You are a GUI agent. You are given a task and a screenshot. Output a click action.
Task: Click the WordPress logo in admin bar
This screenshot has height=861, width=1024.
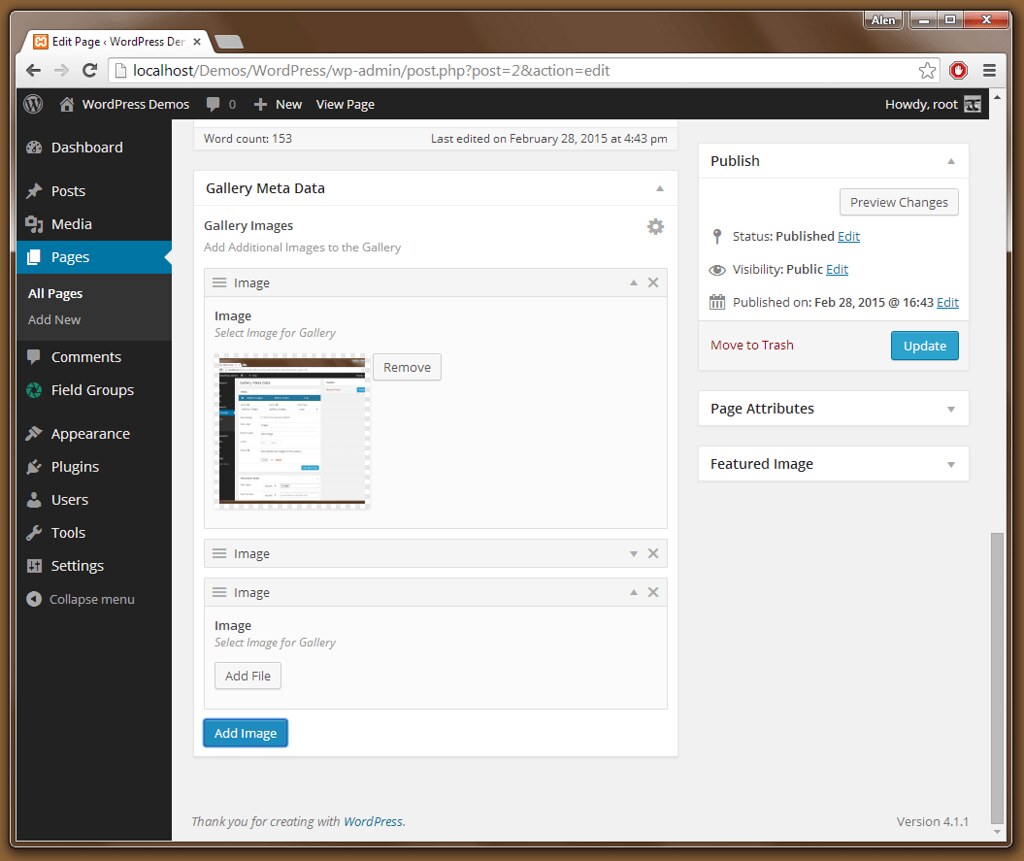click(33, 104)
